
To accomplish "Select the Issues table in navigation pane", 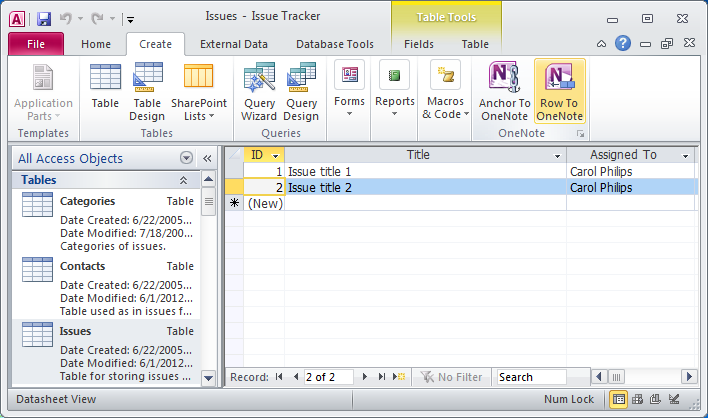I will click(107, 353).
